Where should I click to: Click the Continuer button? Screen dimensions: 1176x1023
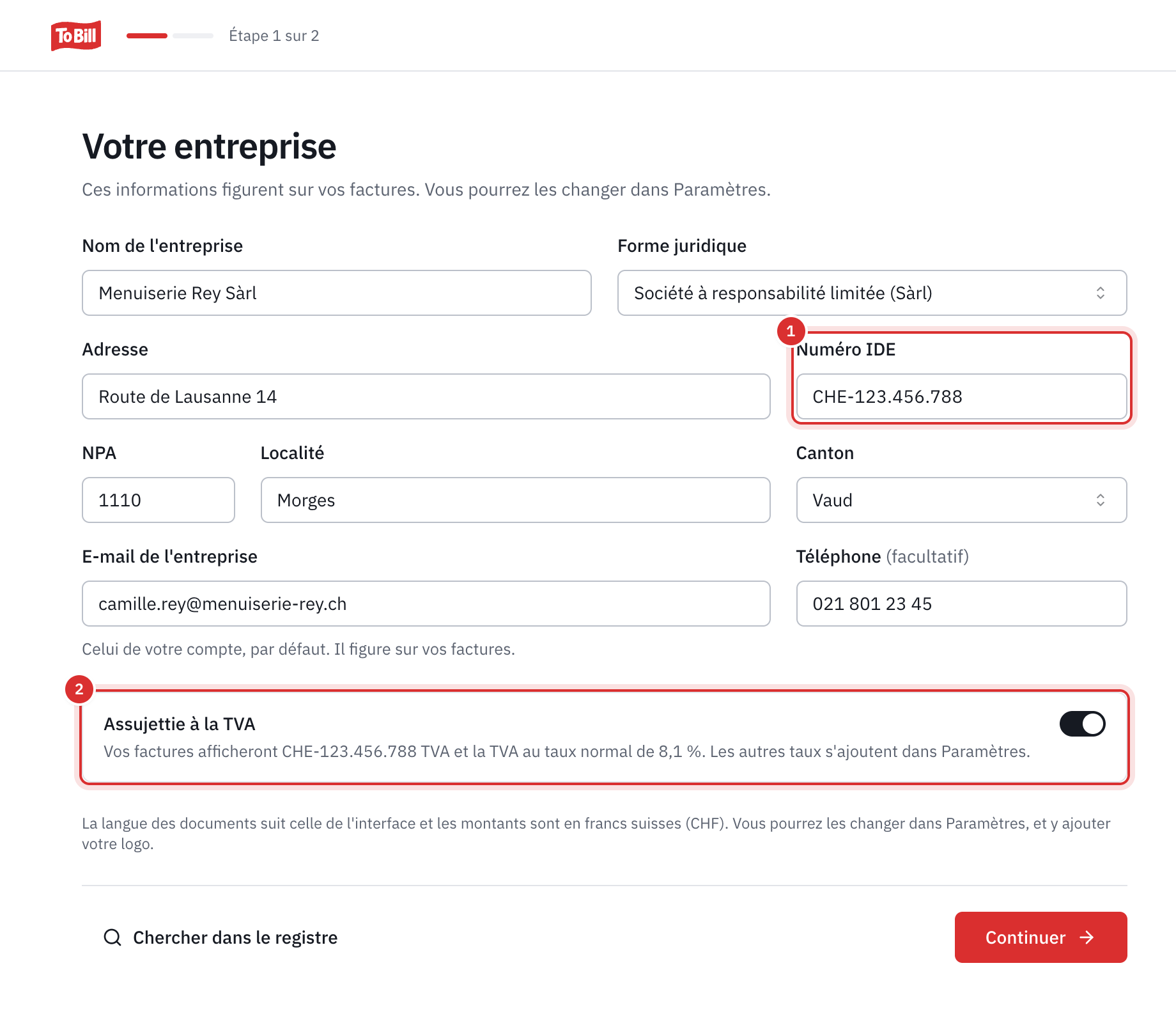tap(1041, 937)
